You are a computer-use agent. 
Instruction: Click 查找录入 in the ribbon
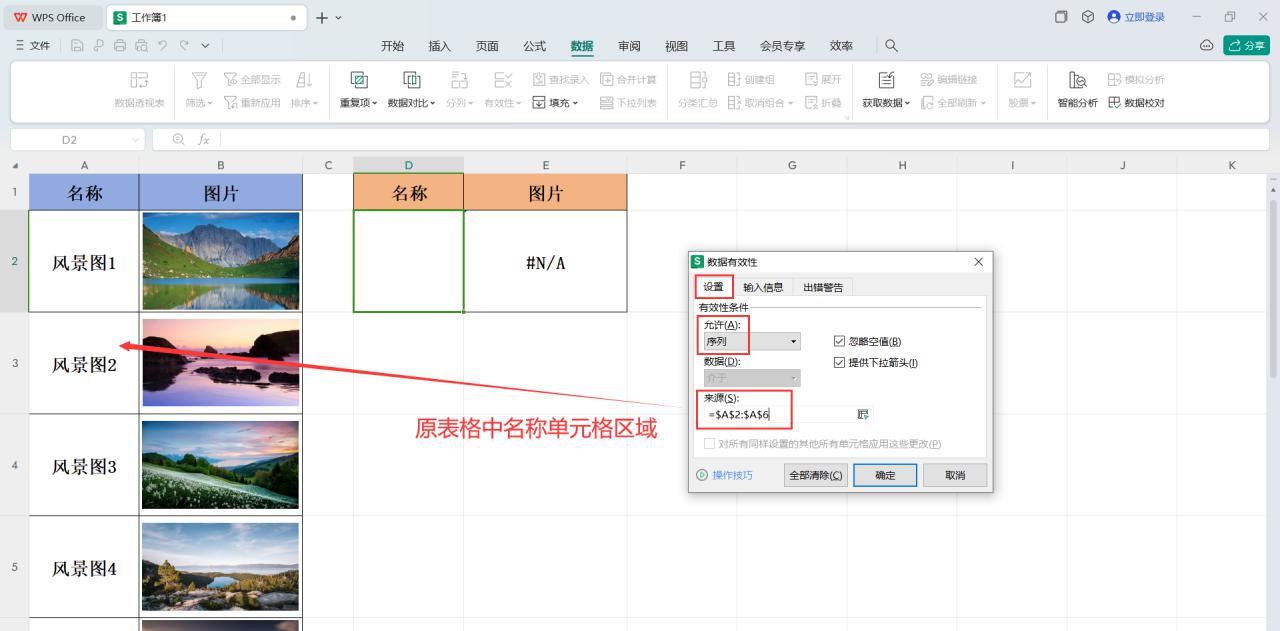pyautogui.click(x=561, y=79)
